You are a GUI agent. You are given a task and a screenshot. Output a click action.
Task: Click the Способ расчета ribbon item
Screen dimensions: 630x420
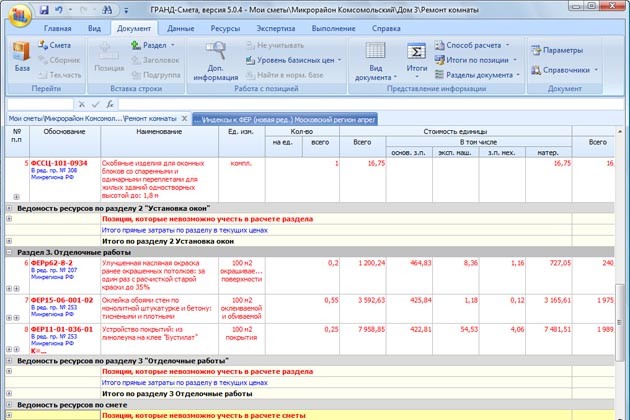[468, 45]
